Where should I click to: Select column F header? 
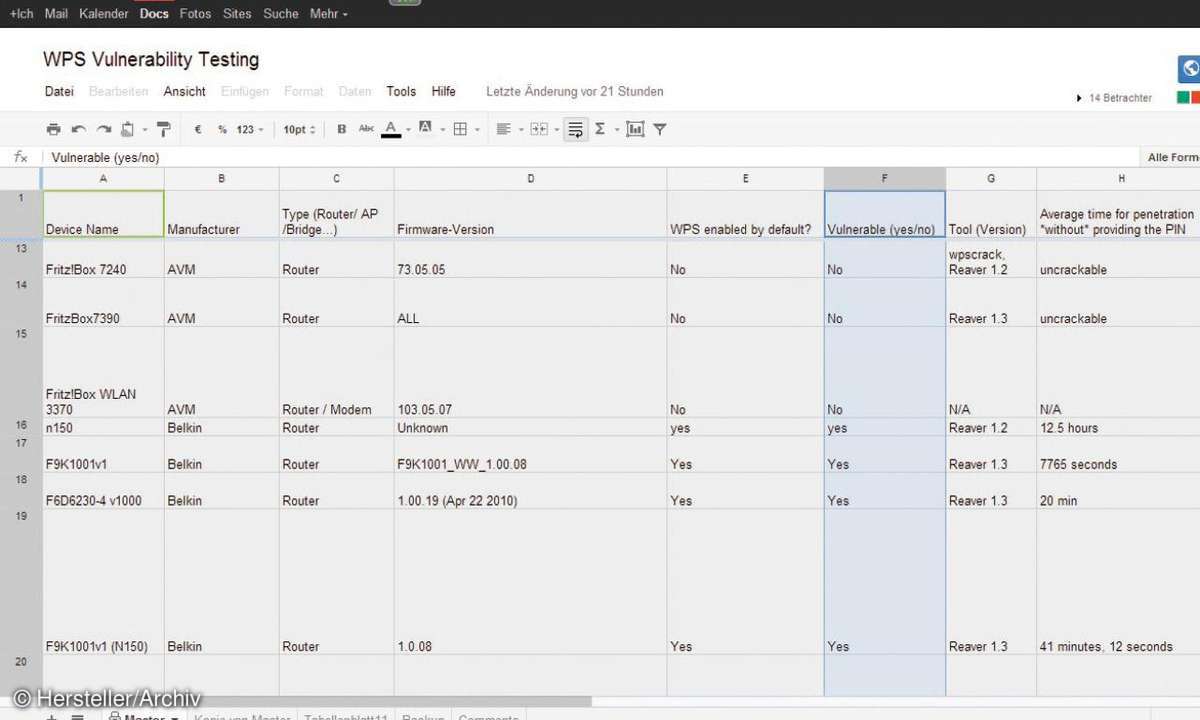click(x=885, y=179)
